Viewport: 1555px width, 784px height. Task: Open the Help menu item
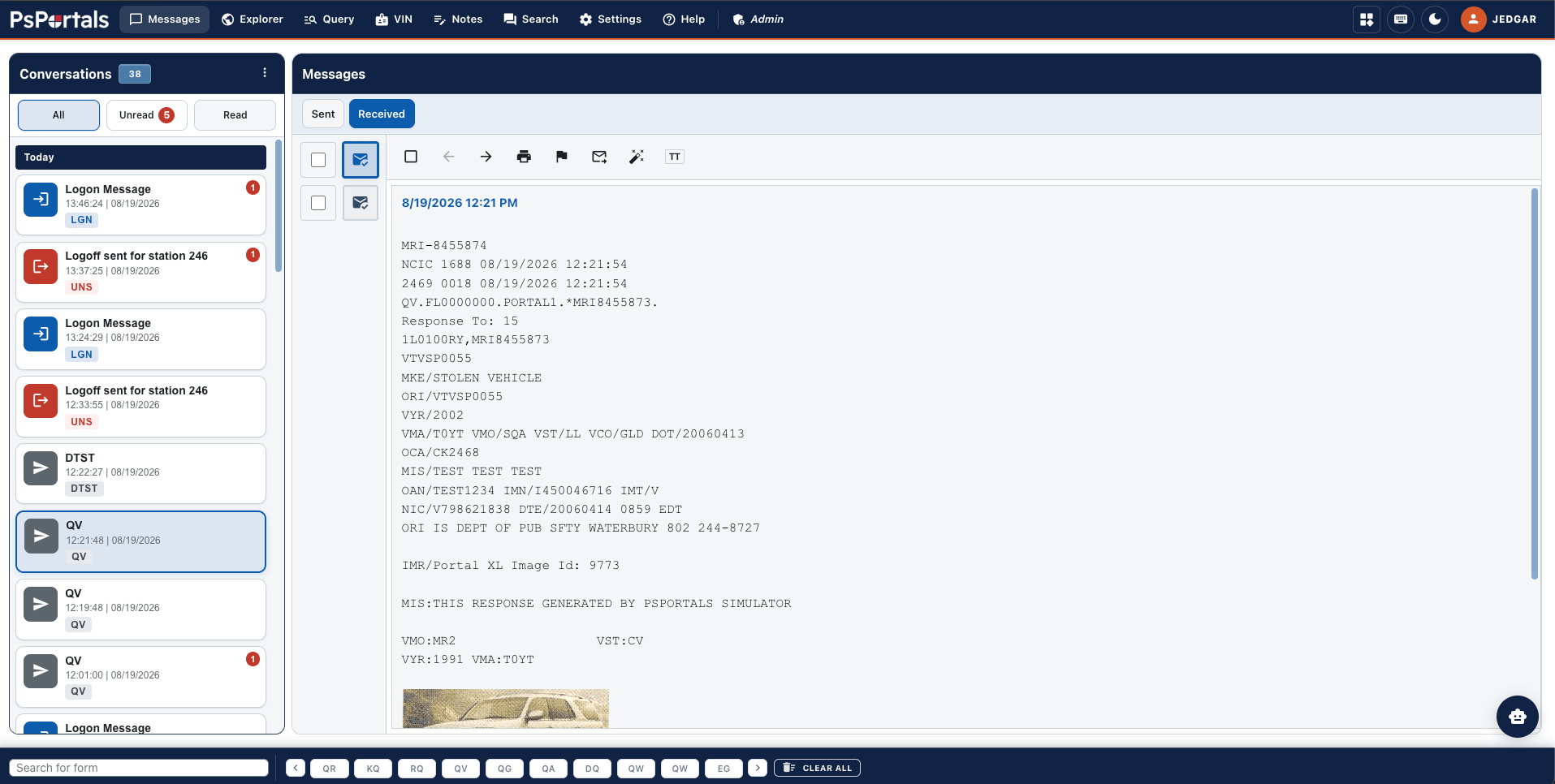coord(684,19)
